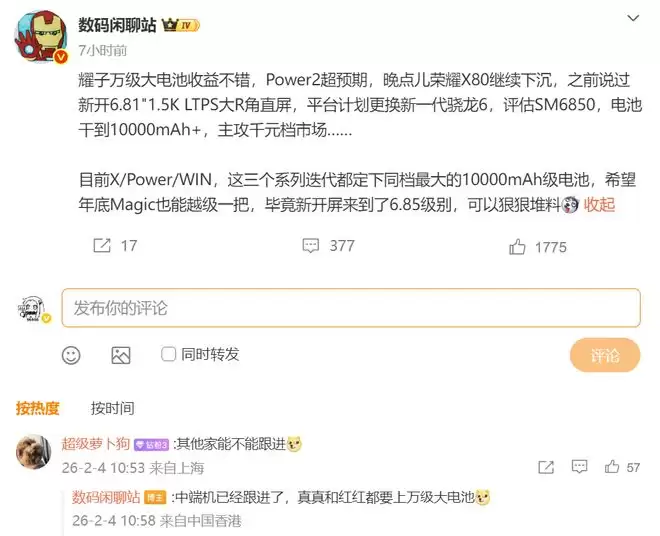Sort comments using 按热度 tab

(x=37, y=408)
